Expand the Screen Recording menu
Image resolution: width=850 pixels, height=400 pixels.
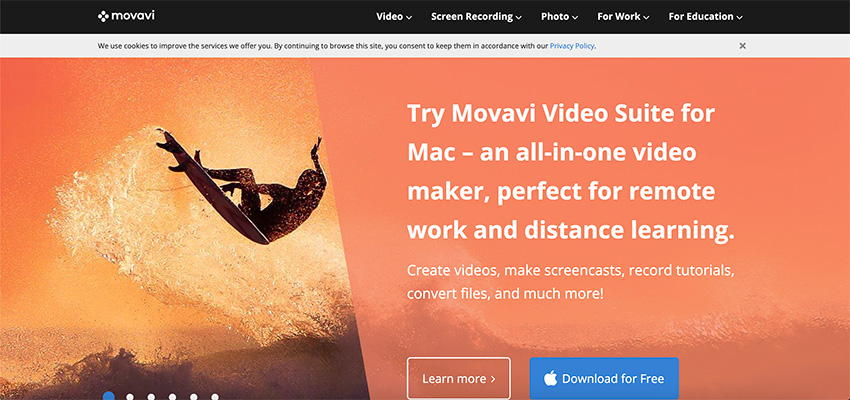click(x=476, y=17)
